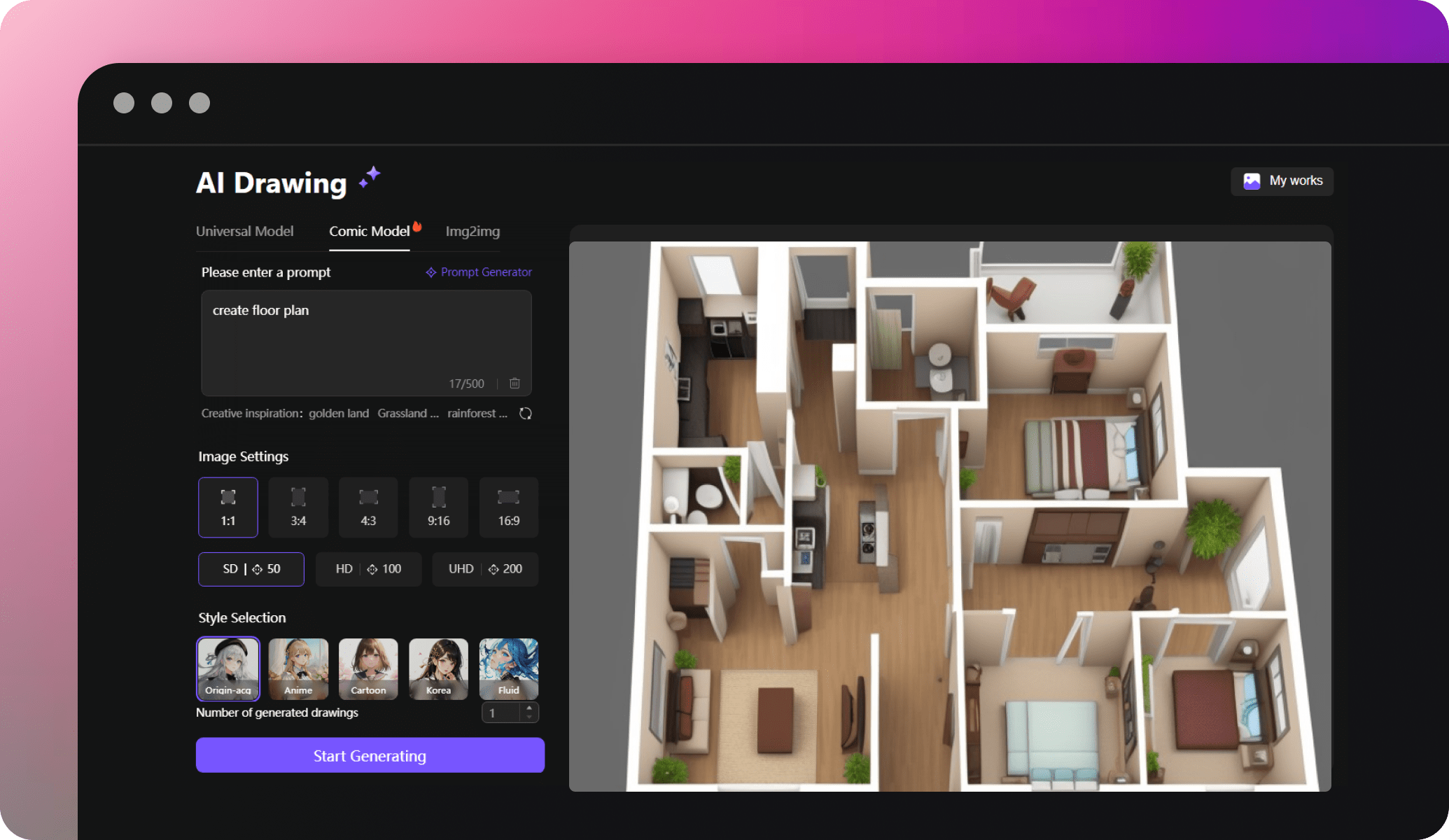Image resolution: width=1449 pixels, height=840 pixels.
Task: Refresh the creative inspiration suggestions
Action: pyautogui.click(x=526, y=413)
